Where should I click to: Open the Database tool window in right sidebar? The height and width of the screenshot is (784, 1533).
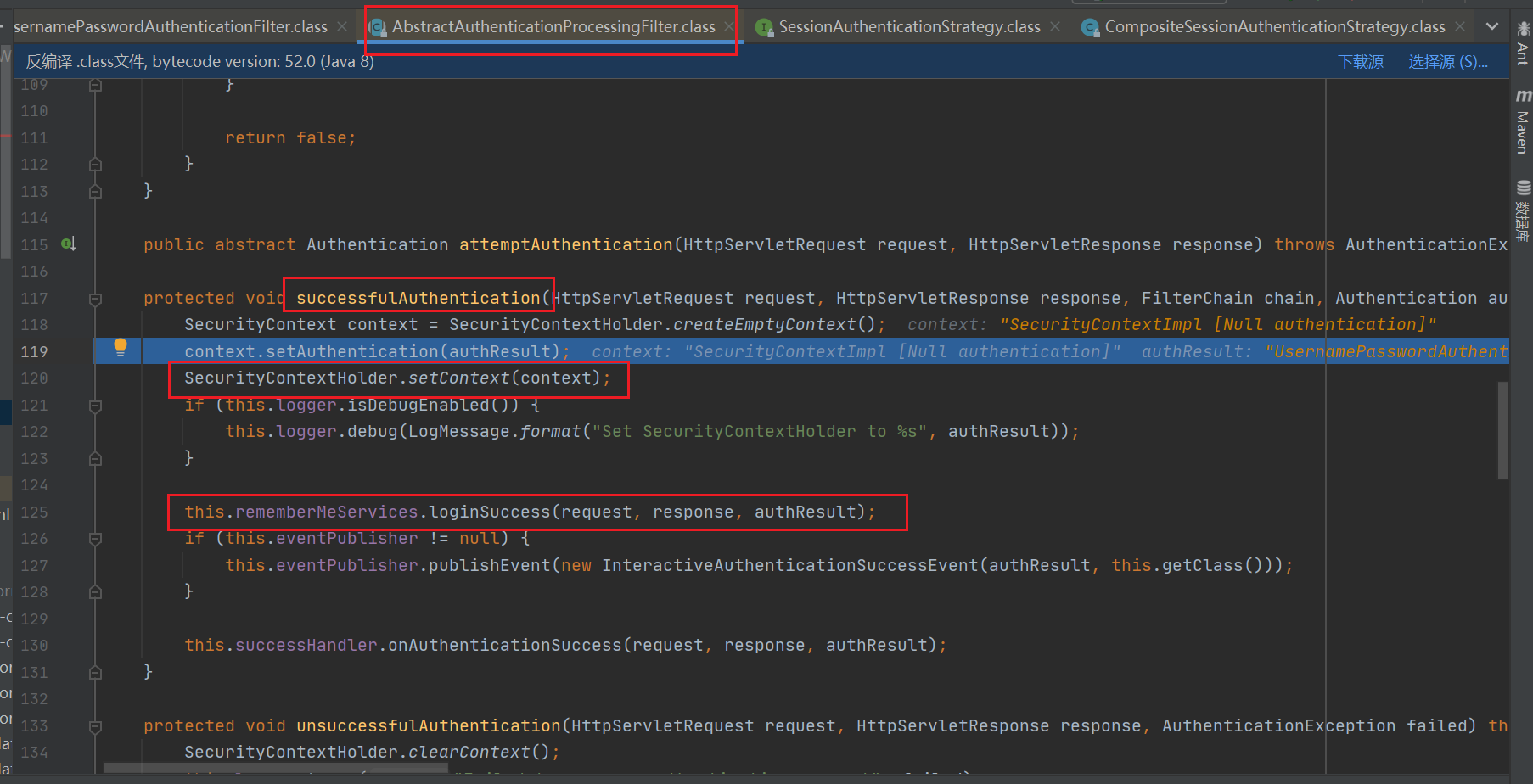coord(1523,210)
